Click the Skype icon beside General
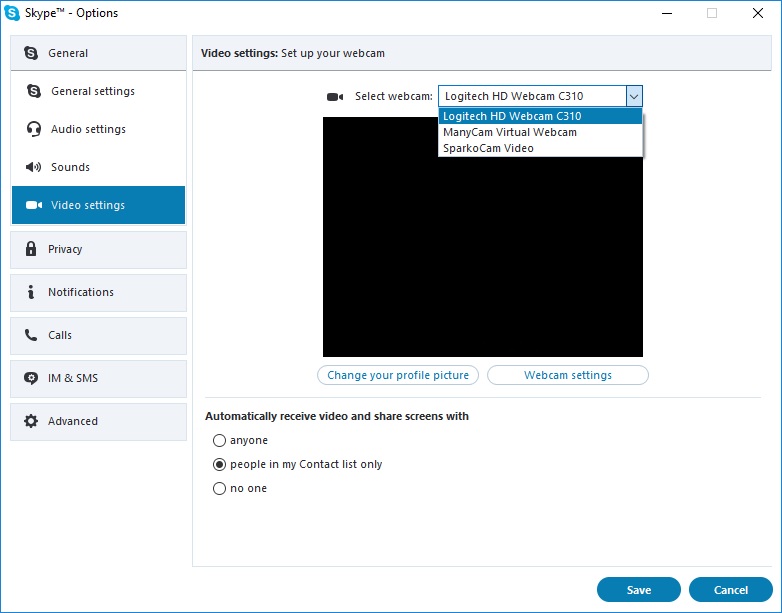782x613 pixels. tap(31, 53)
